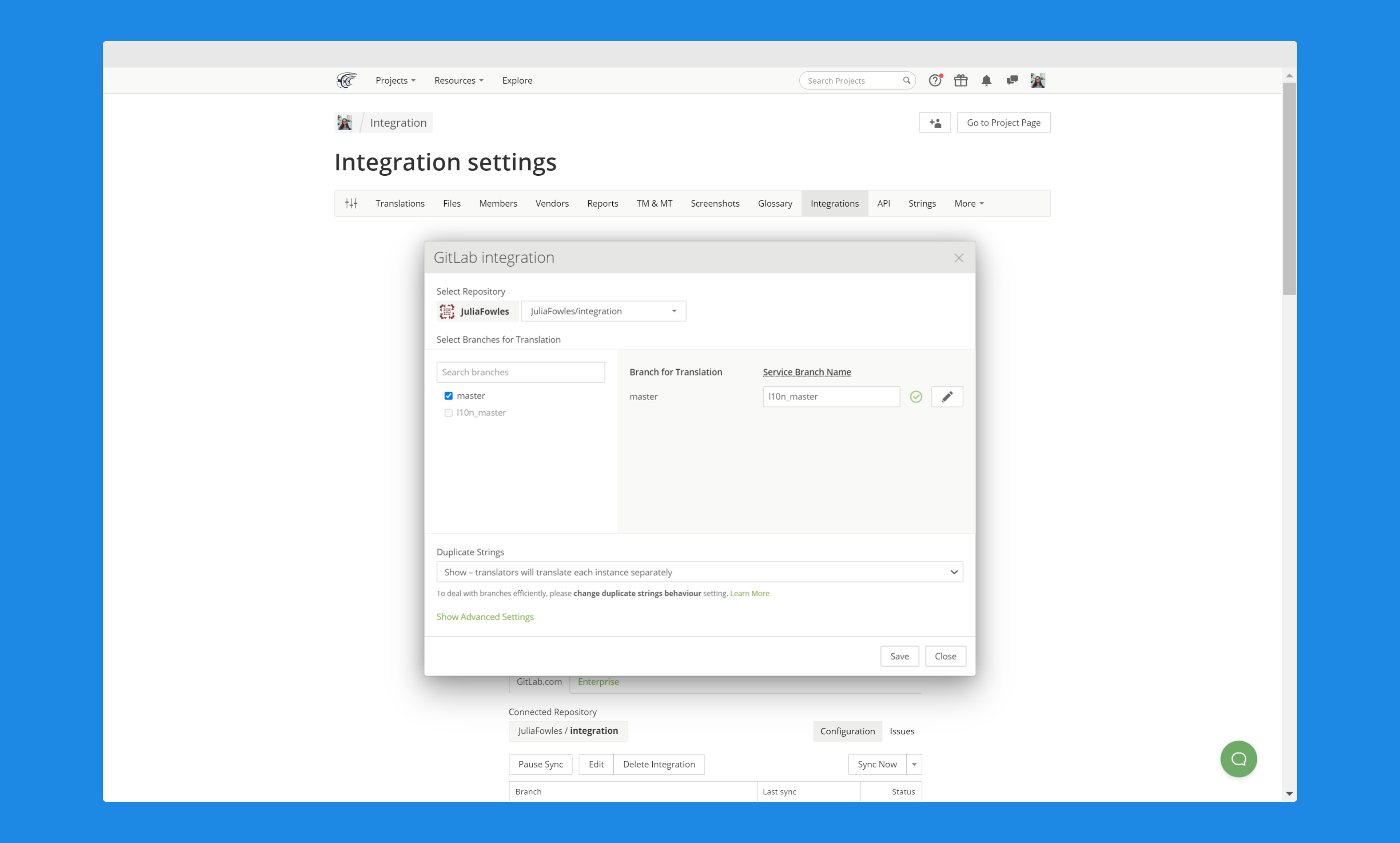Click the pencil edit icon for service branch
Image resolution: width=1400 pixels, height=843 pixels.
click(947, 396)
